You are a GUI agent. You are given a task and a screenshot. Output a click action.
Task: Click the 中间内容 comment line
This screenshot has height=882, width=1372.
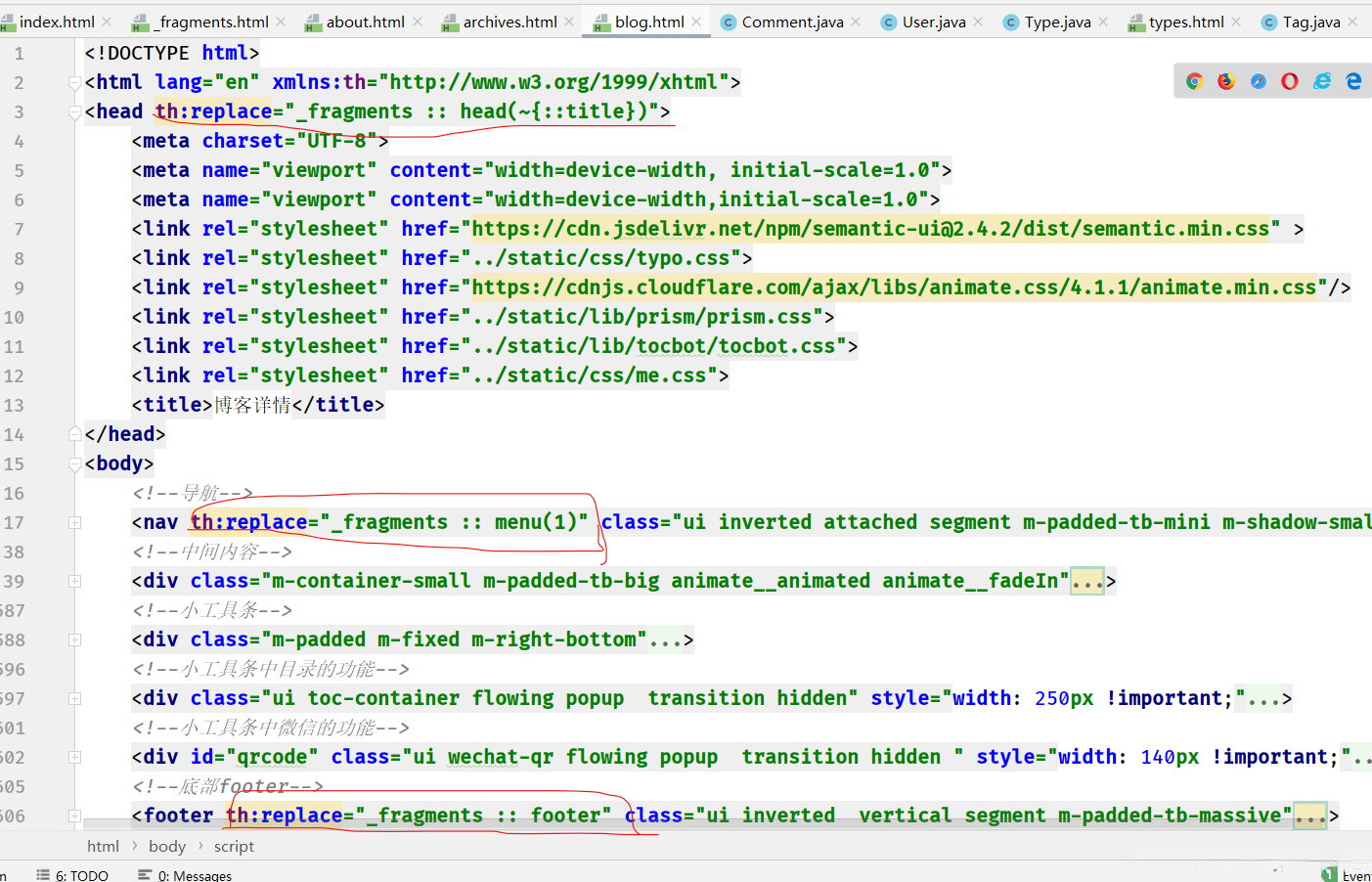pos(212,551)
